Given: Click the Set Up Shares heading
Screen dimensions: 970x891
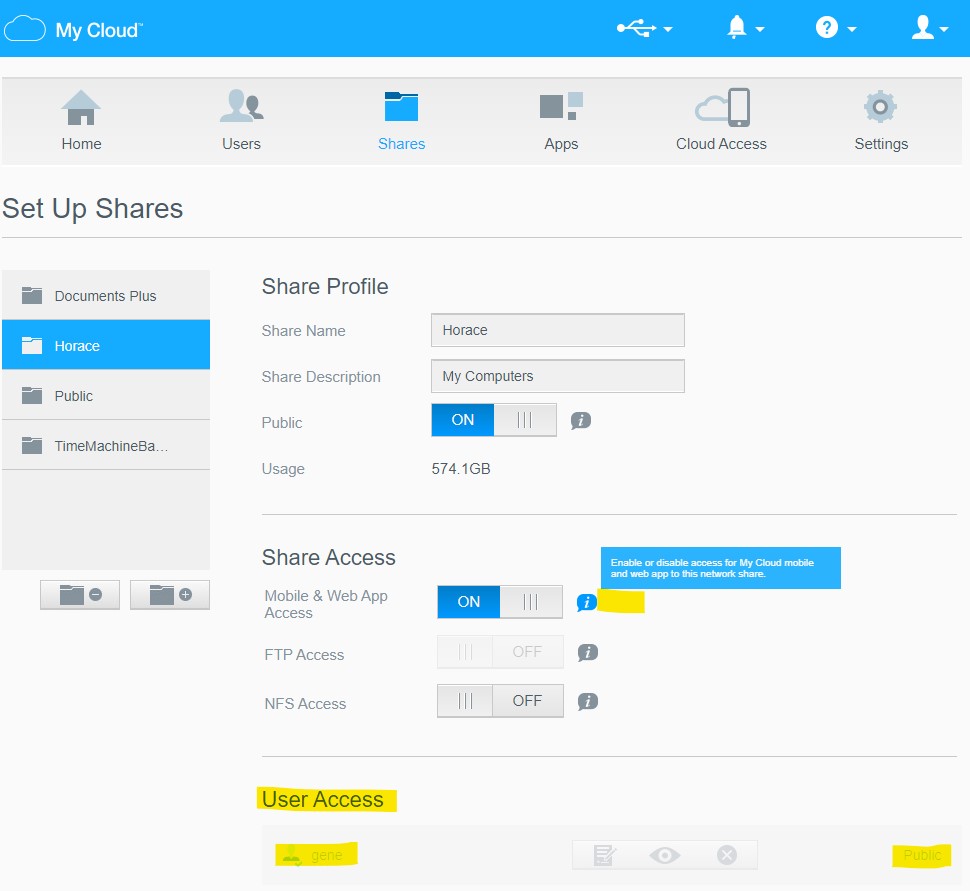Looking at the screenshot, I should pos(93,209).
